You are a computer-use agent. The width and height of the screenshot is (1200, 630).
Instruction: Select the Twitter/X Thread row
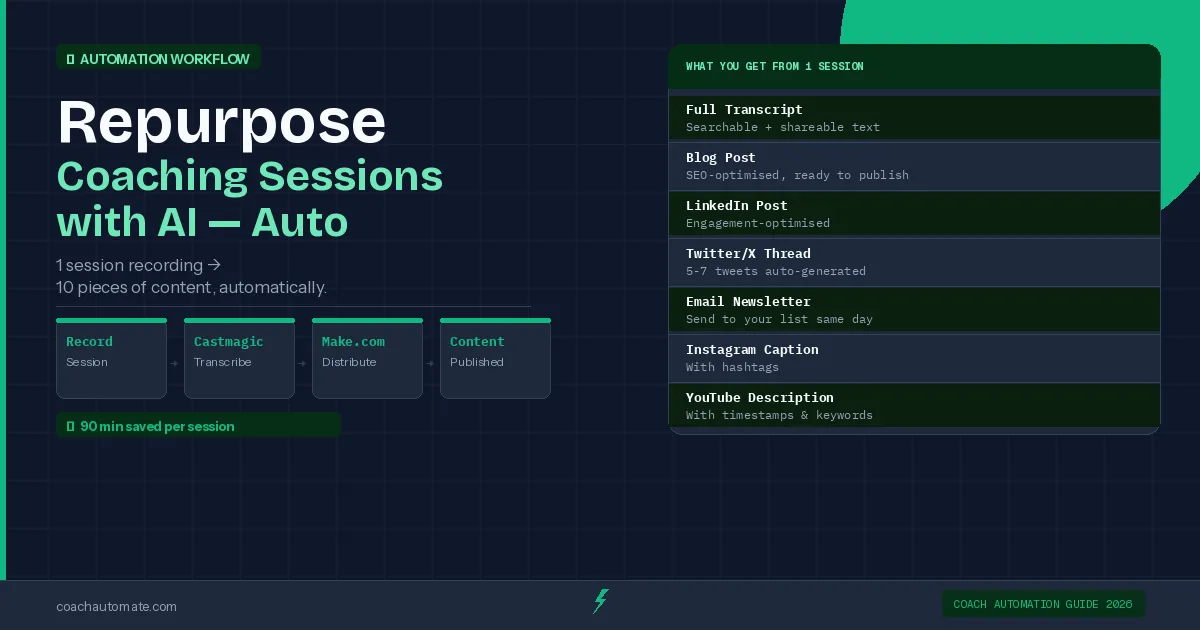914,262
